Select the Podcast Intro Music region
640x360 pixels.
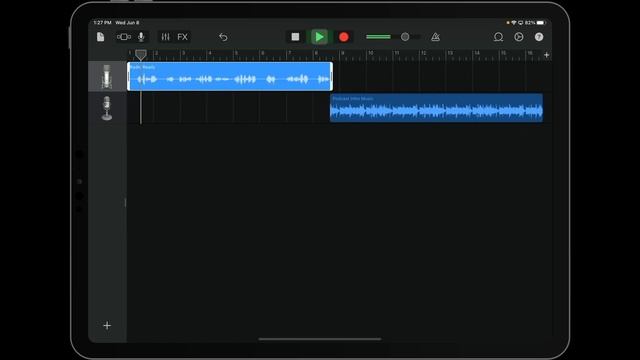[x=436, y=108]
